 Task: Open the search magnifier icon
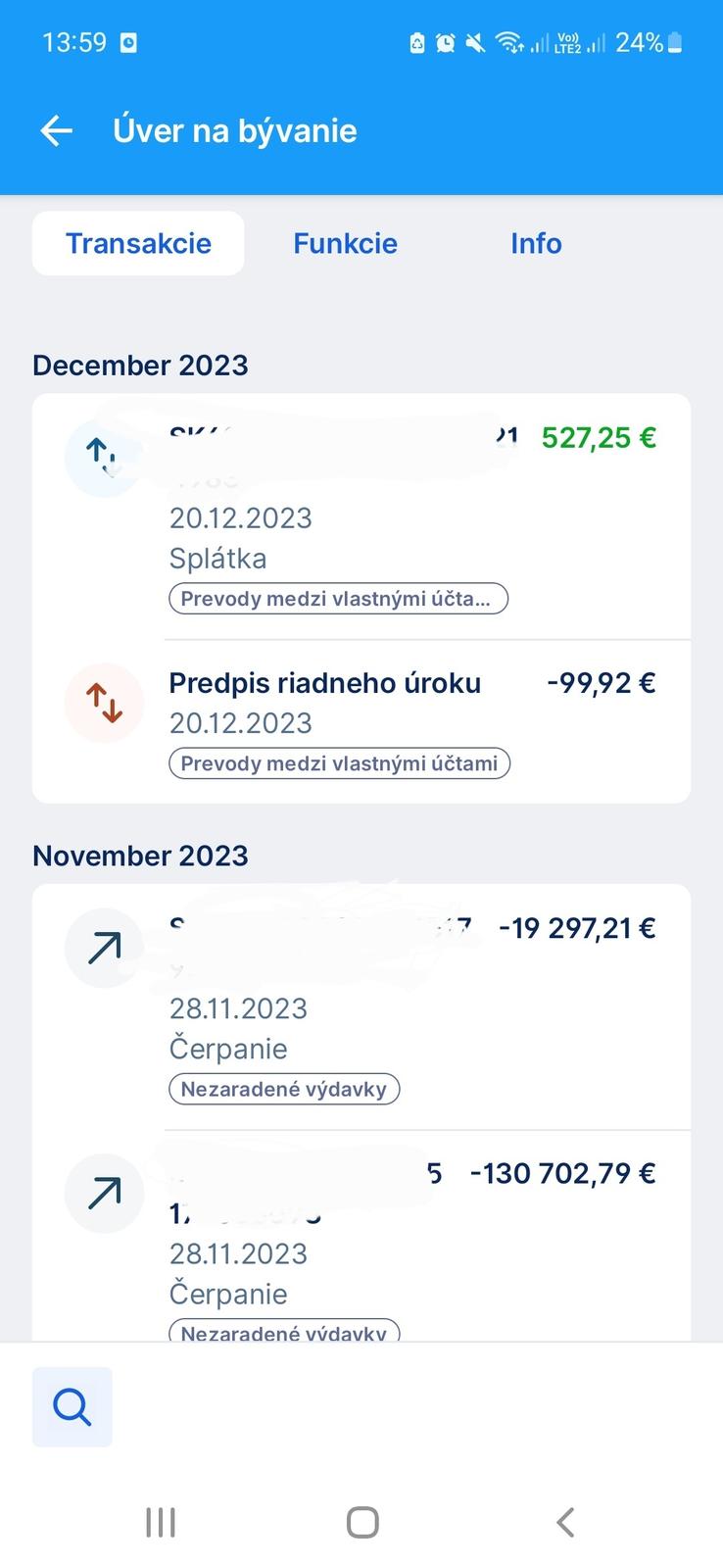coord(72,1407)
